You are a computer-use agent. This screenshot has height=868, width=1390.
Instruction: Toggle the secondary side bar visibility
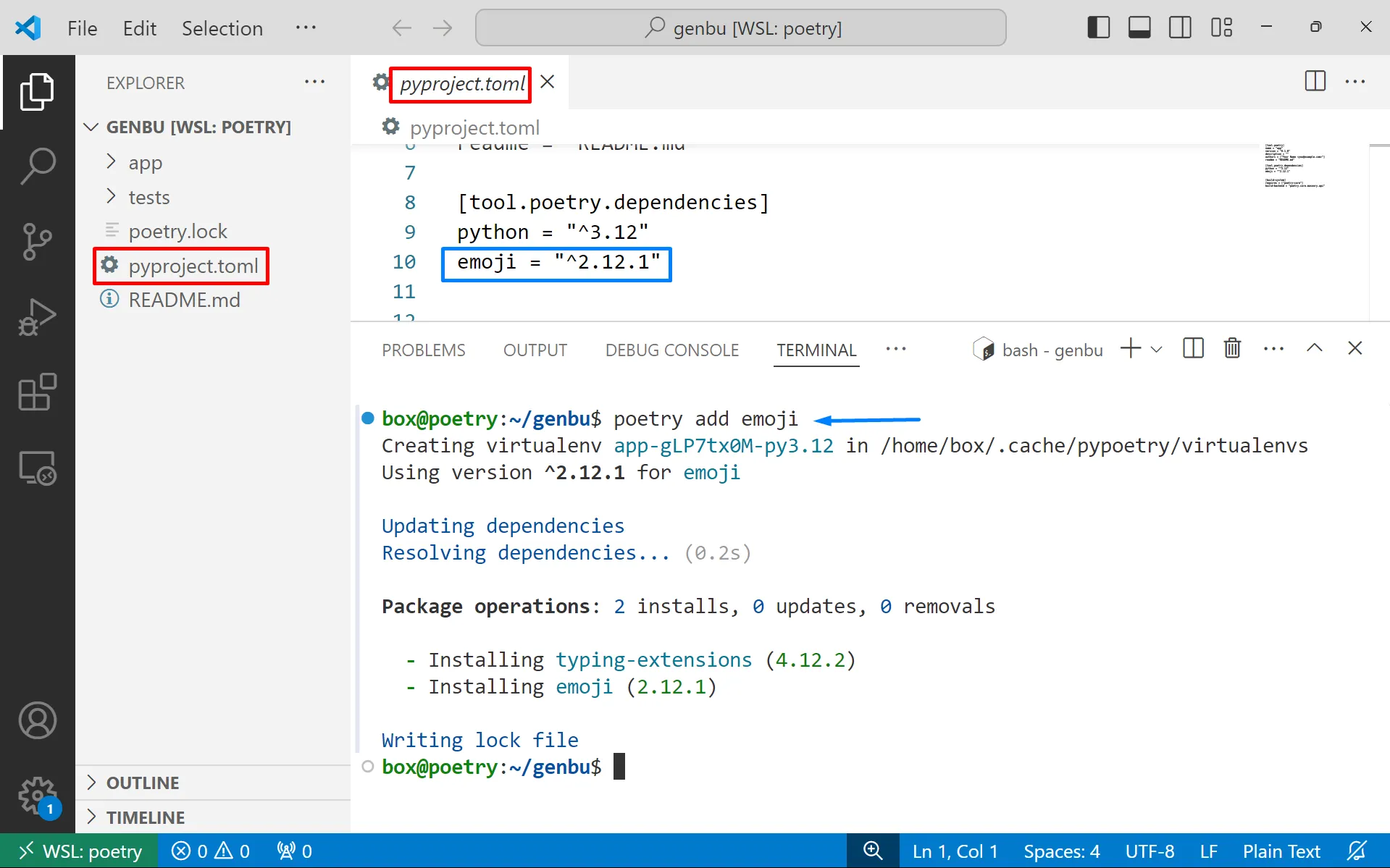1180,28
